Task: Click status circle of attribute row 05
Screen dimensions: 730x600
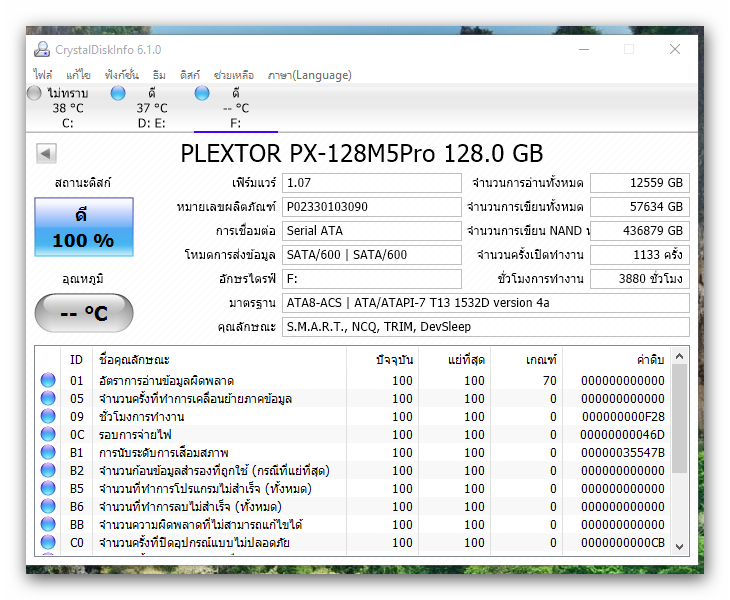Action: pos(48,398)
